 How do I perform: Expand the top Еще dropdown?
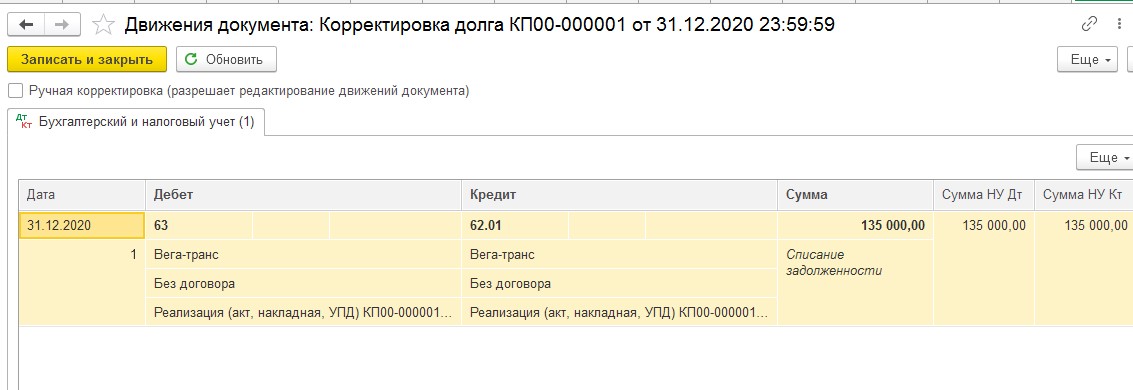(1087, 59)
